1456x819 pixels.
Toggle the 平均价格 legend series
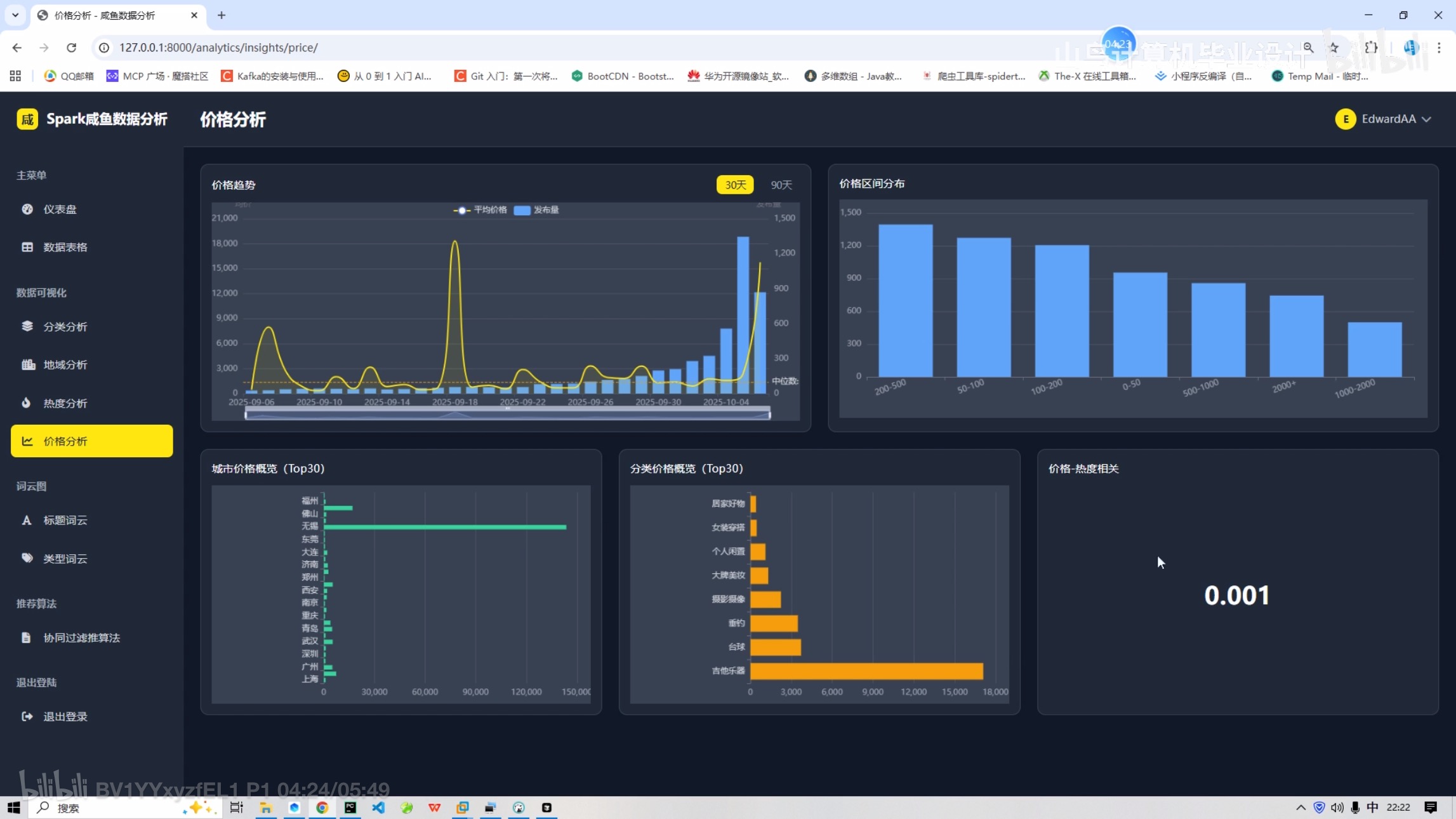[480, 210]
